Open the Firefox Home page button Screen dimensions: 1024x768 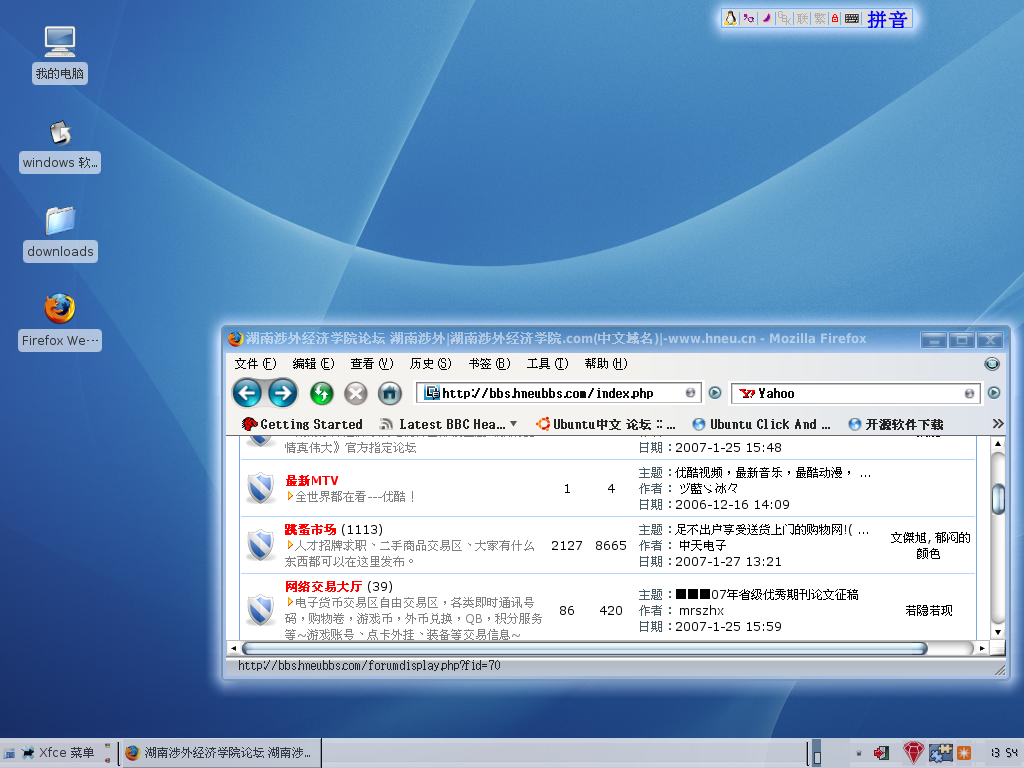point(390,393)
